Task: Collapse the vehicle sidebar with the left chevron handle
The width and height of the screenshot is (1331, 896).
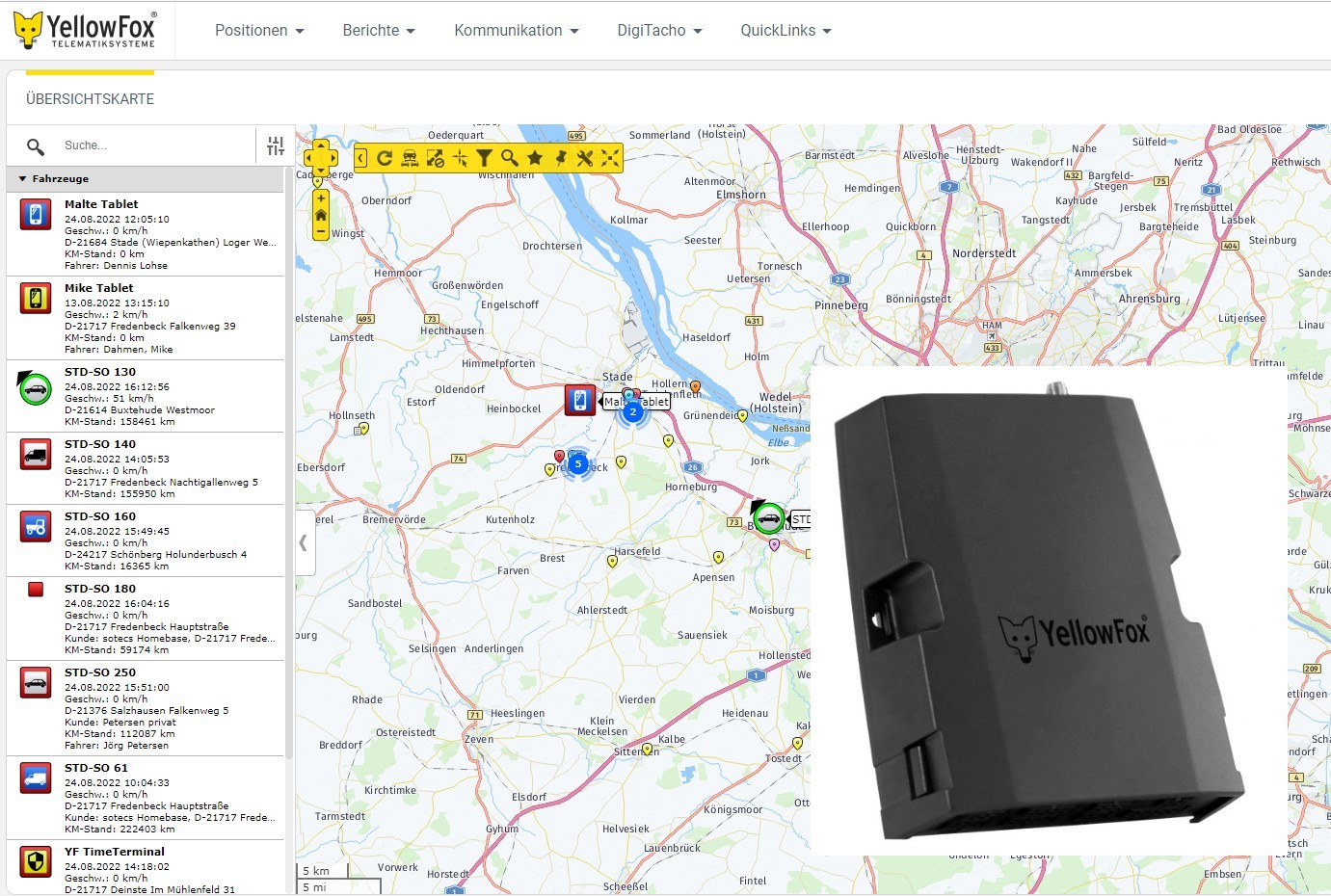Action: [x=304, y=542]
